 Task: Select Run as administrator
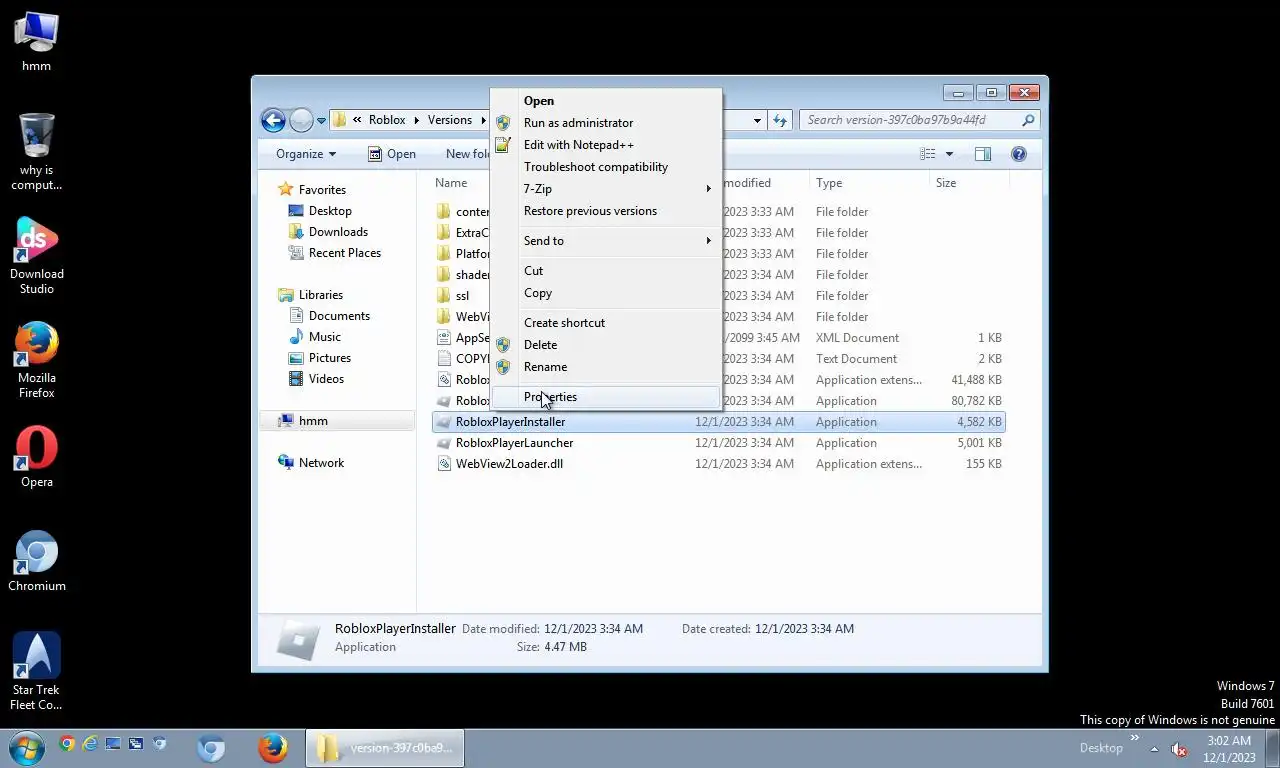click(605, 123)
